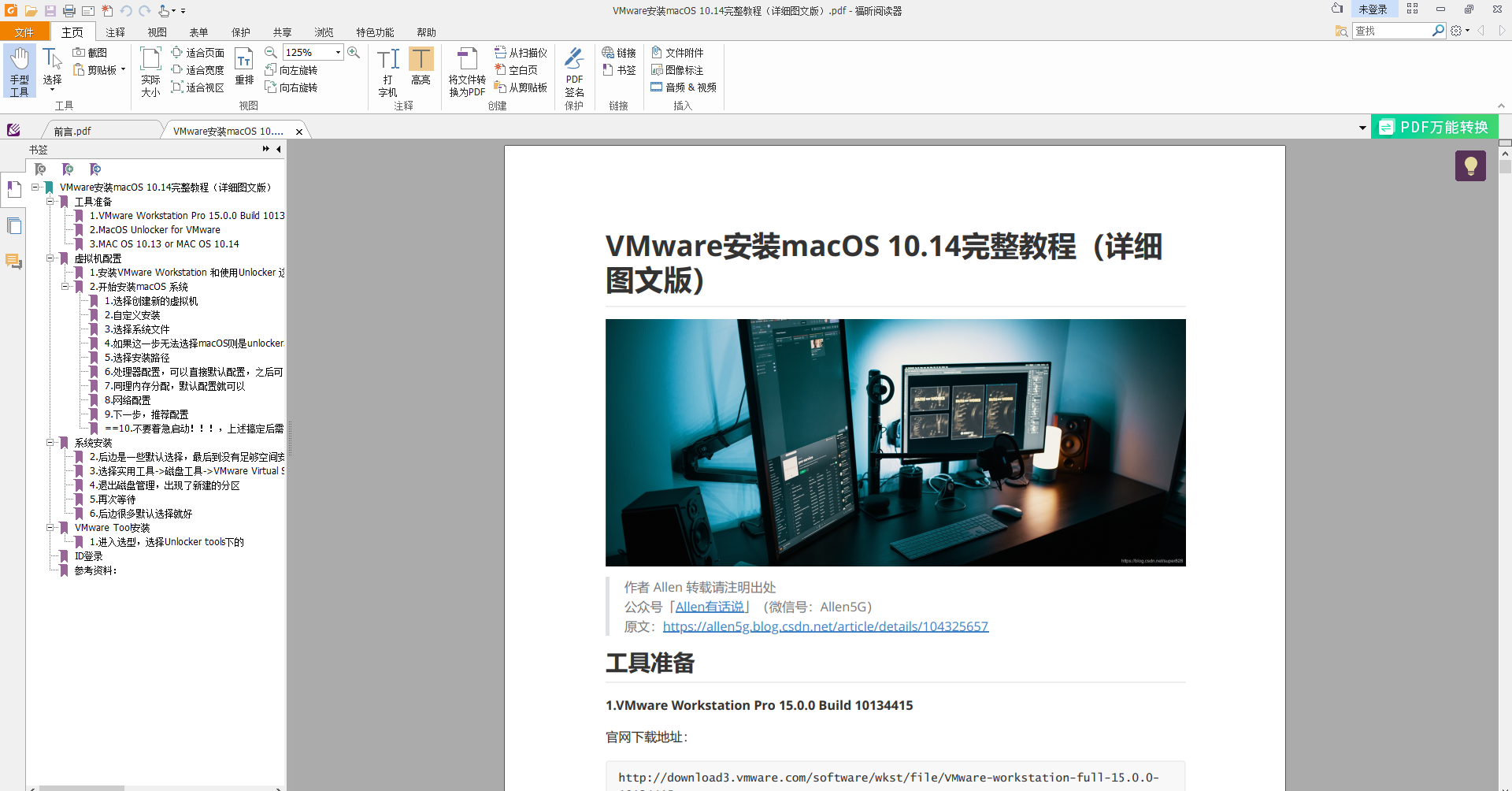Set view to Actual Size (实际大小)
Screen dimensions: 1512x791
[x=150, y=72]
